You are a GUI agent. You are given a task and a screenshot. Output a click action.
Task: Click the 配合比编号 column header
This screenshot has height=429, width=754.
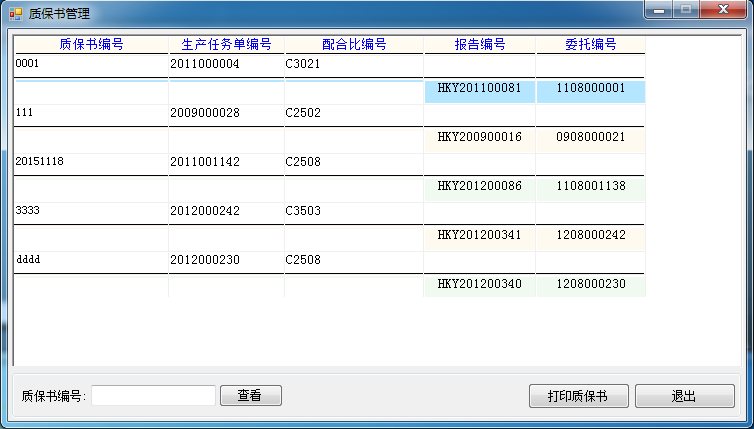354,45
